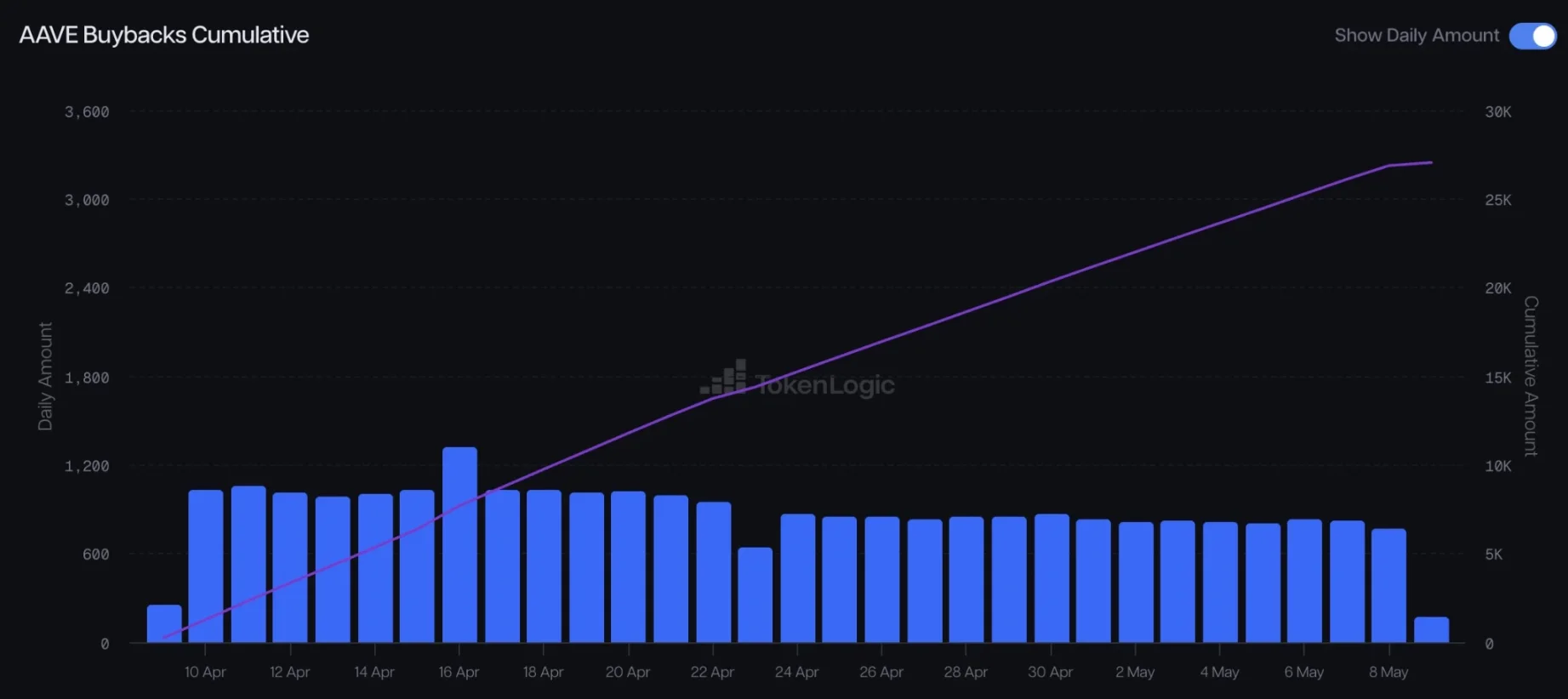This screenshot has height=699, width=1568.
Task: Click the 2 May axis tick label
Action: click(1135, 672)
